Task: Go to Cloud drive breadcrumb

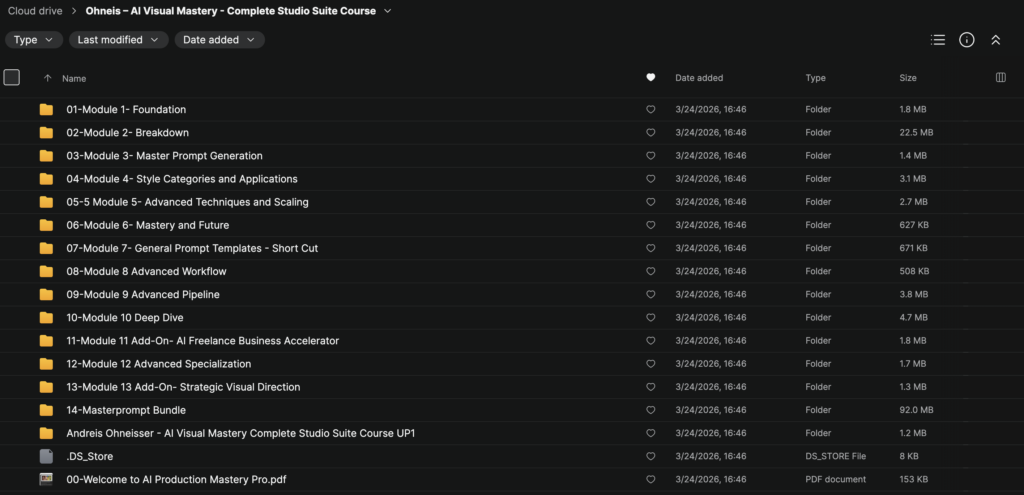Action: (x=36, y=12)
